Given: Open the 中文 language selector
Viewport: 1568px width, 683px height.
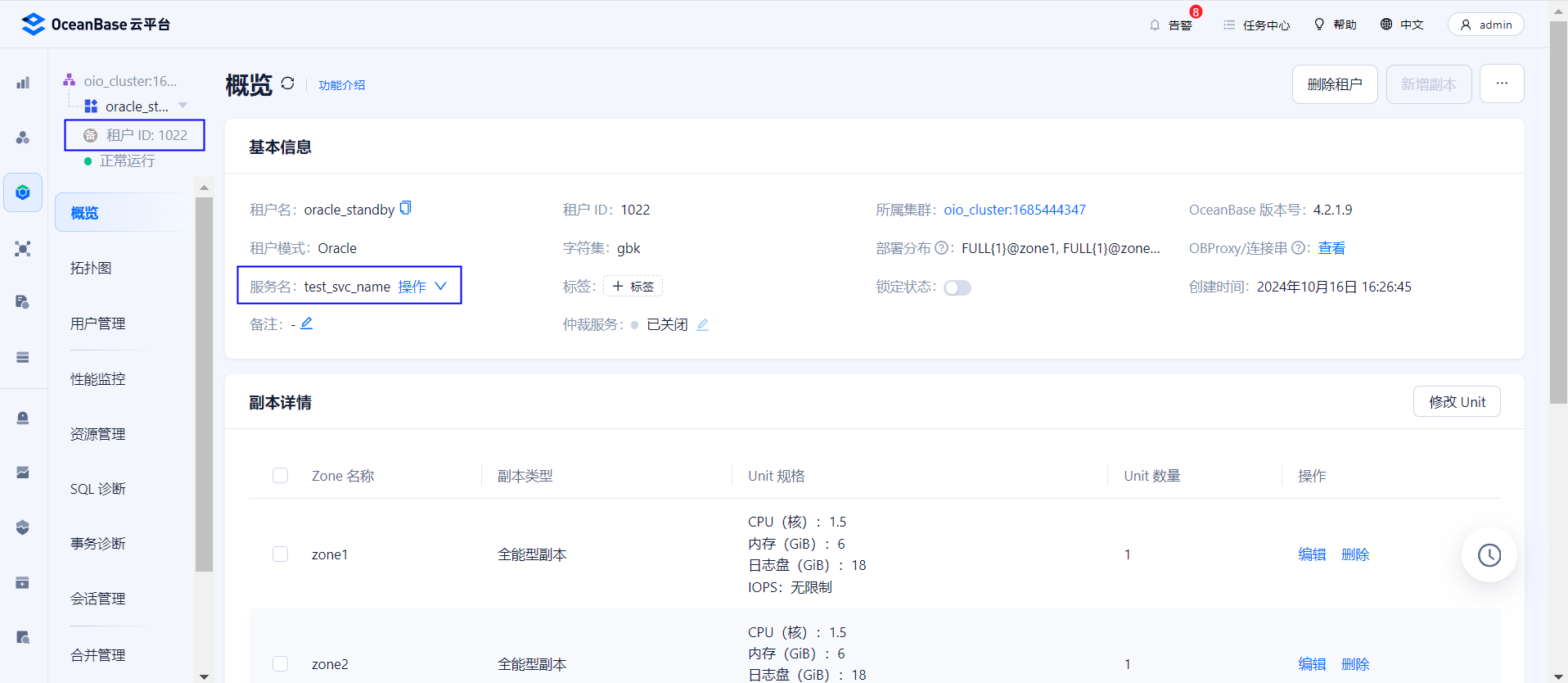Looking at the screenshot, I should 1402,25.
